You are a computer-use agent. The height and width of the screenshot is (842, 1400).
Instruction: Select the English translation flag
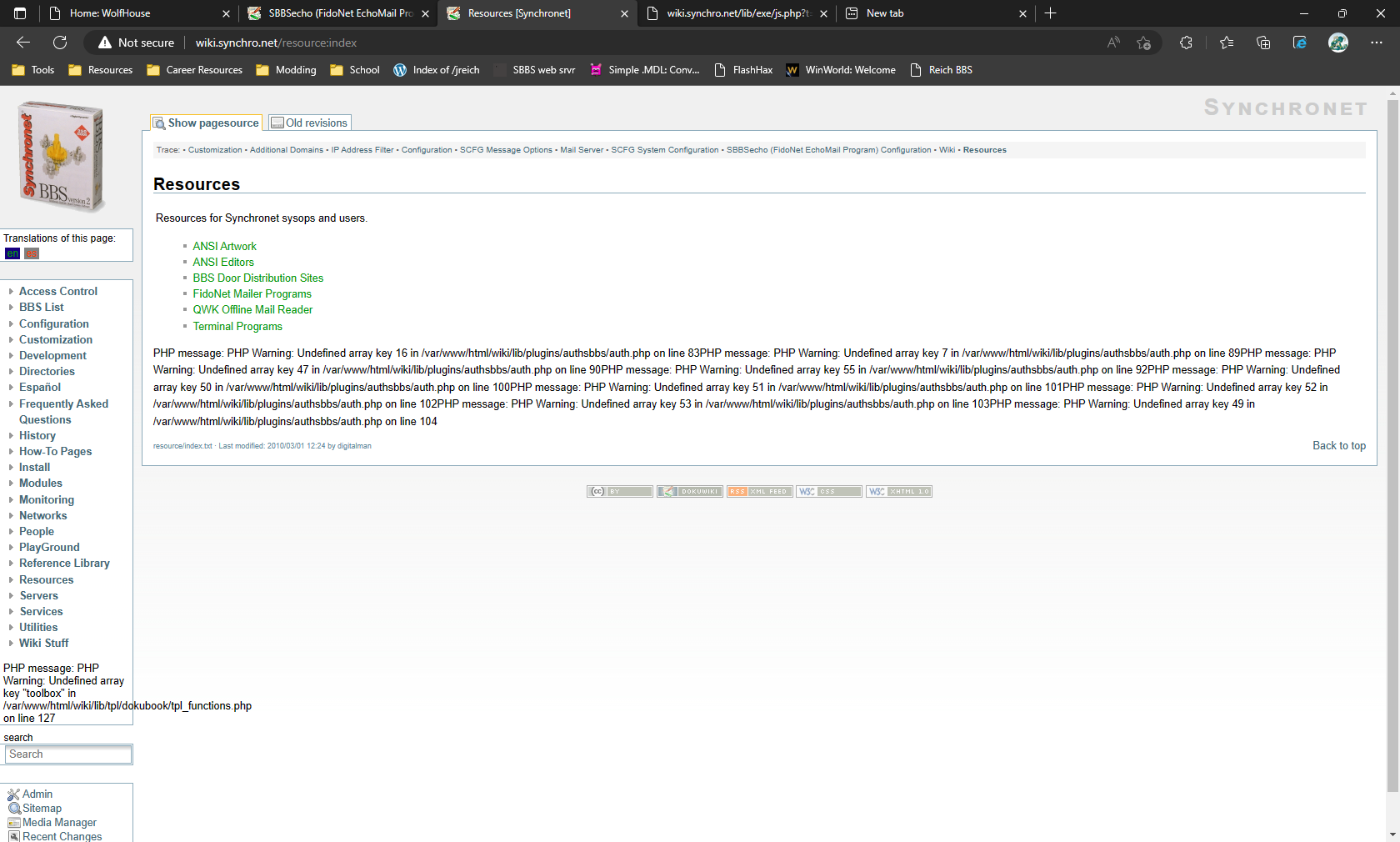(x=12, y=253)
